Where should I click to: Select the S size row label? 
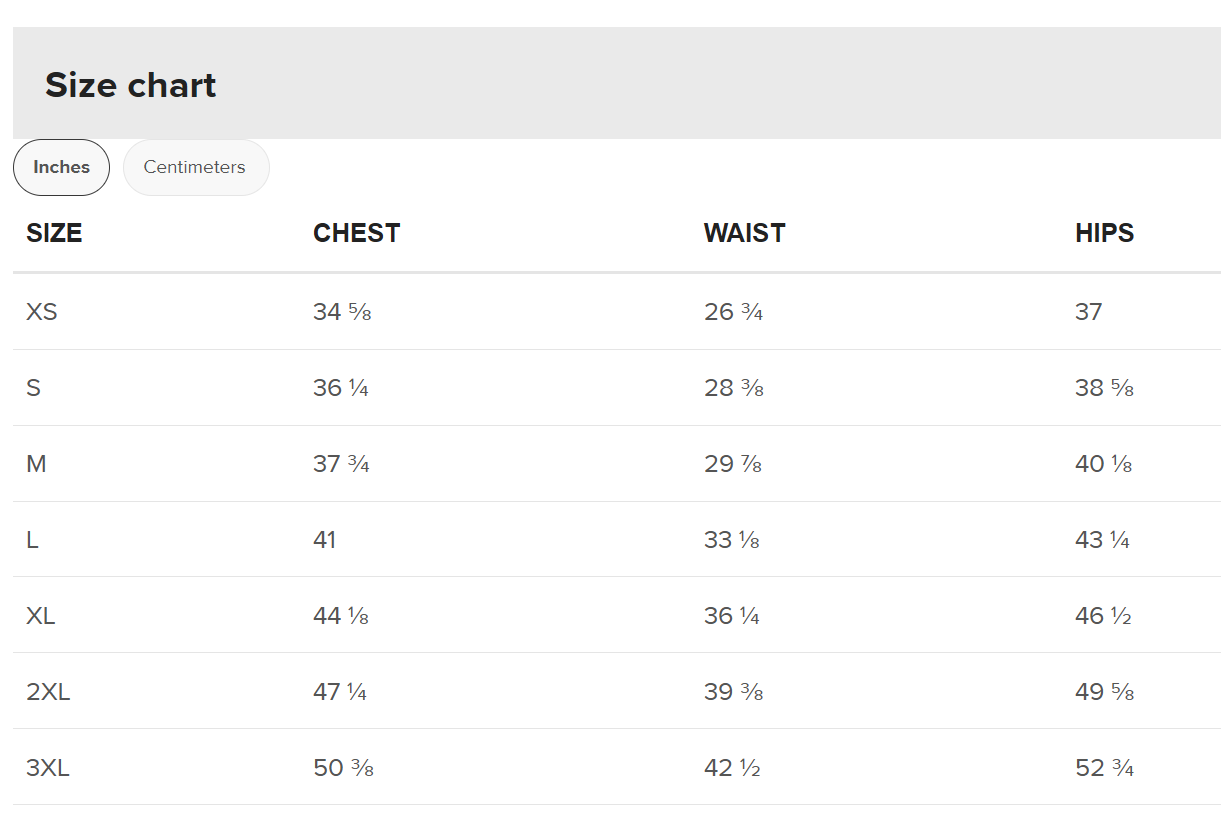[34, 388]
